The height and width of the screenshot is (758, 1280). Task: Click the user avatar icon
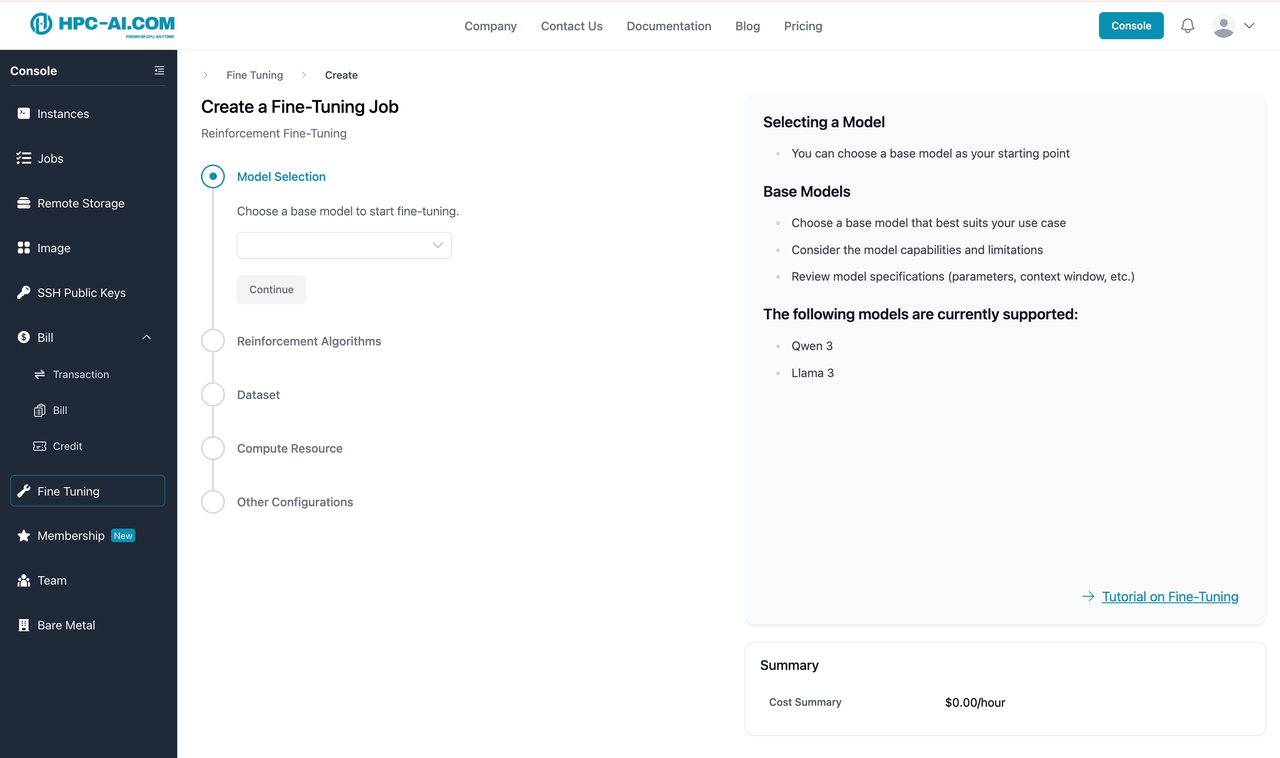click(x=1223, y=26)
